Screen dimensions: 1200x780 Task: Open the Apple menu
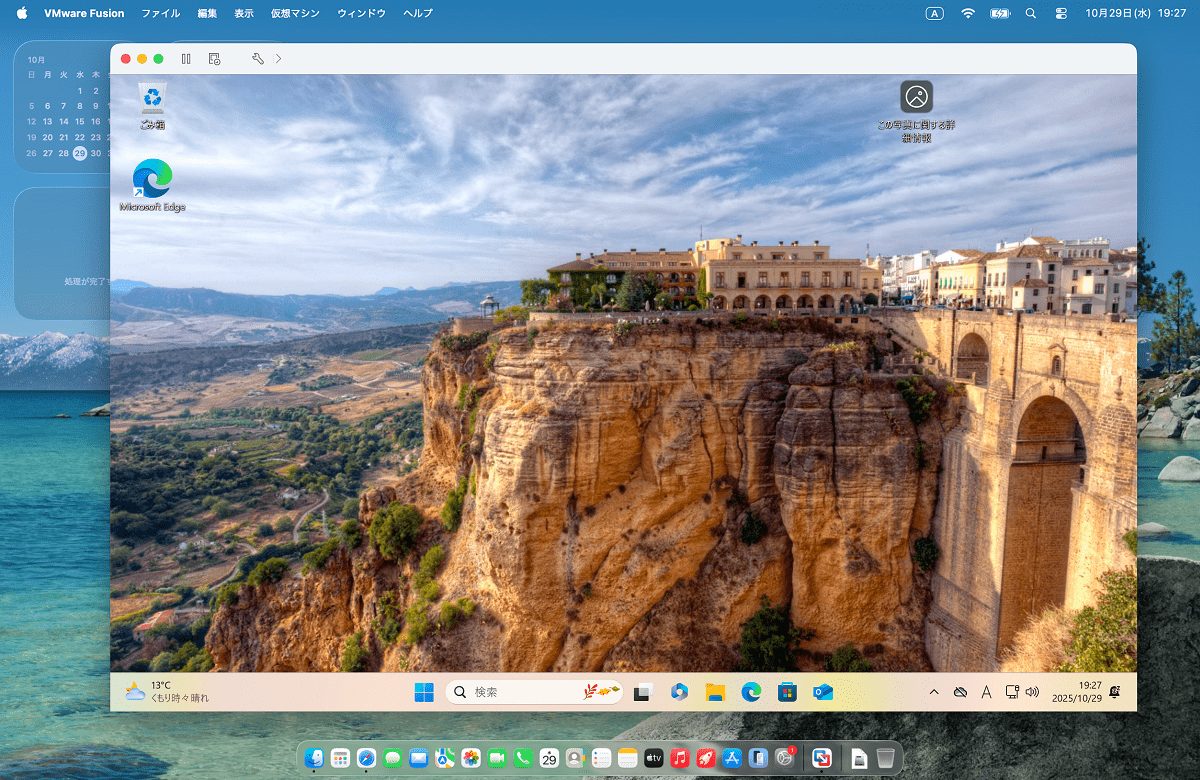(x=22, y=13)
